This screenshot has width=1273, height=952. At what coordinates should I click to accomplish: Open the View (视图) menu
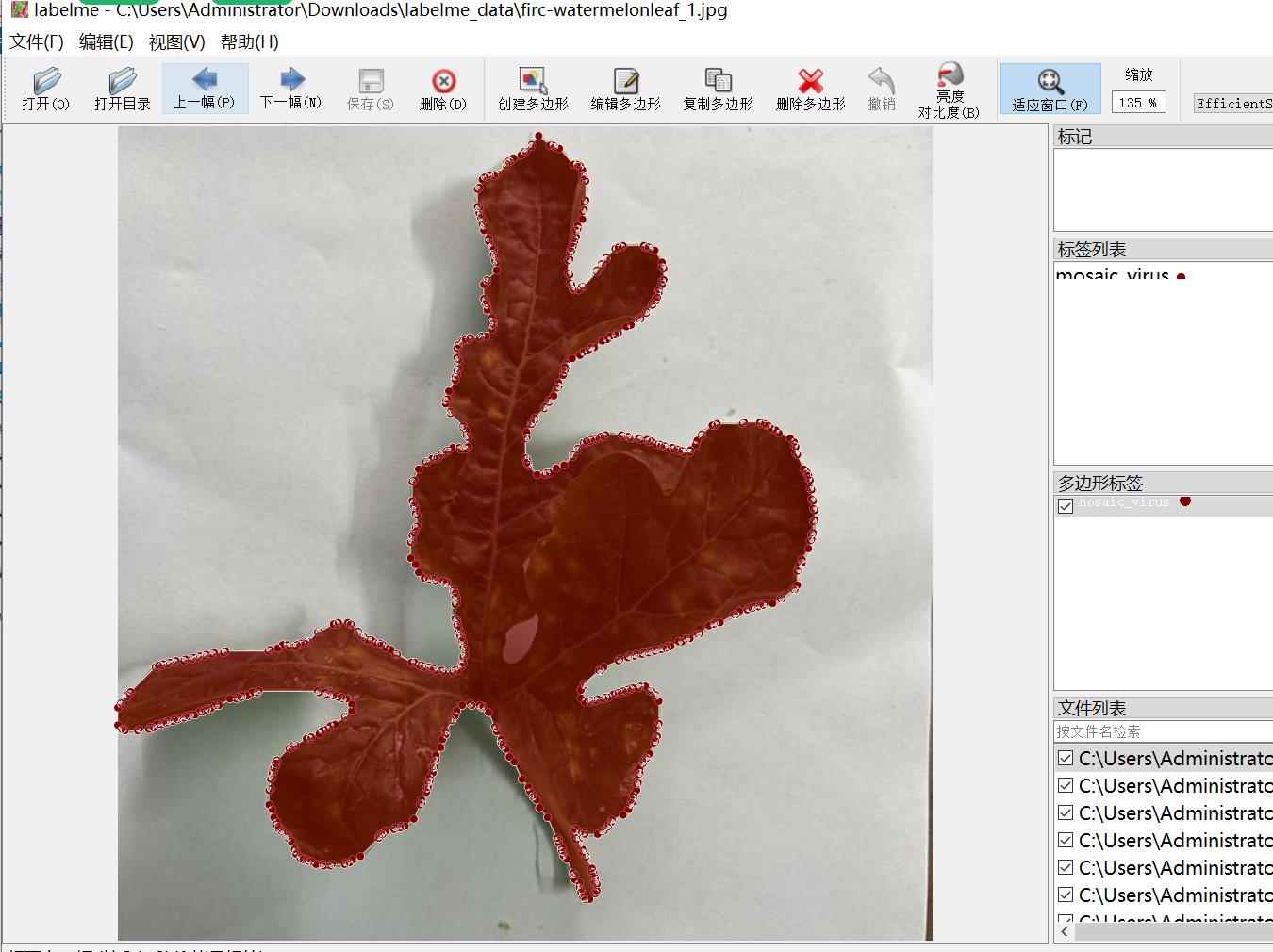pos(176,42)
